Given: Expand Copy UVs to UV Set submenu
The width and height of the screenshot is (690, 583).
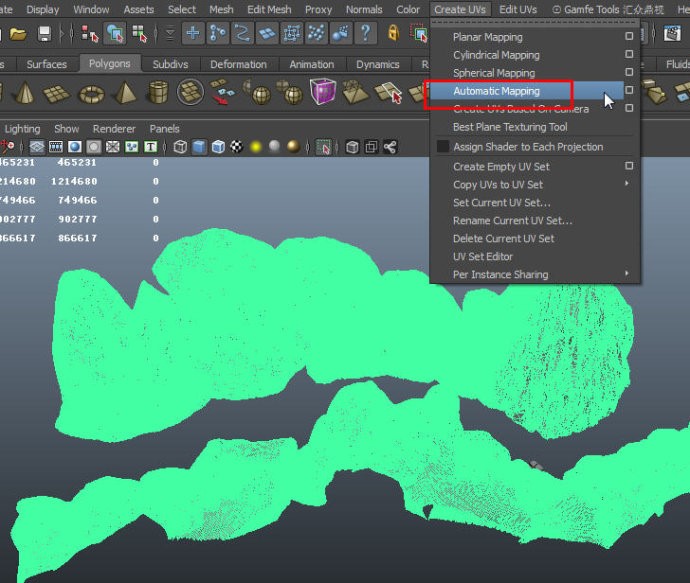Looking at the screenshot, I should click(627, 183).
